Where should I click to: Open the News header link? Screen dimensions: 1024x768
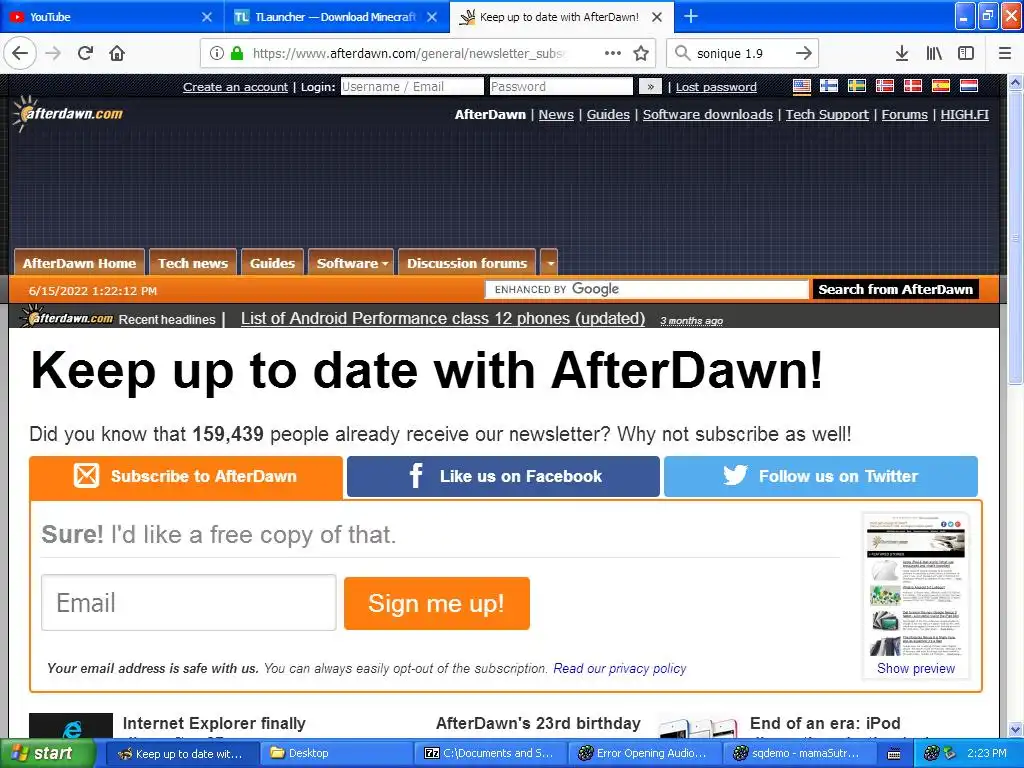556,114
